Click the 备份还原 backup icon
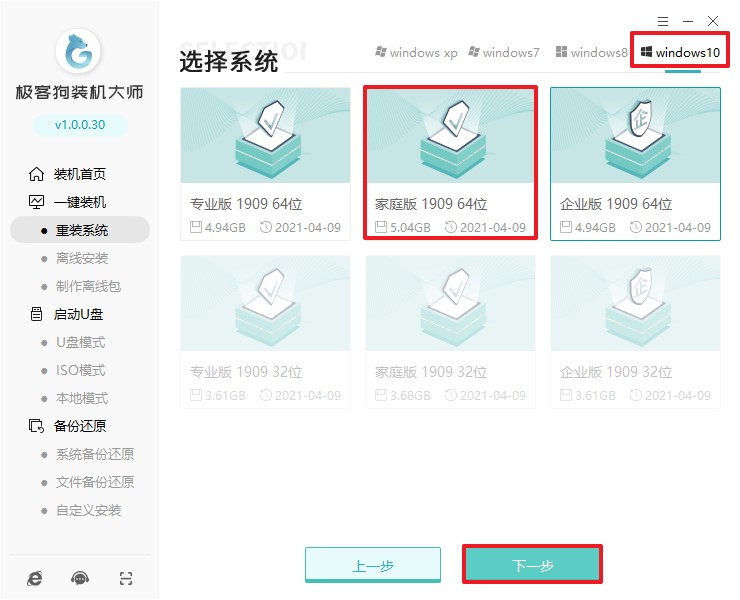 (37, 426)
